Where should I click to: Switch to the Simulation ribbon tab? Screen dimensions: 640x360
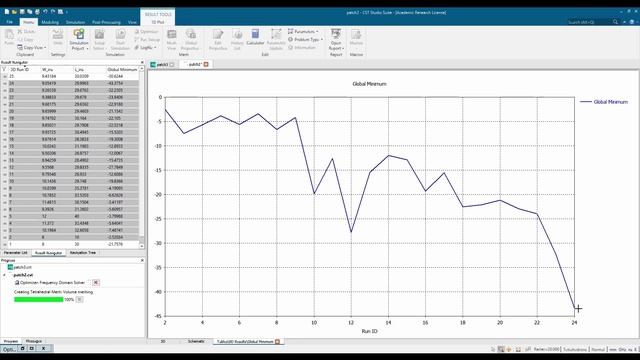click(75, 22)
